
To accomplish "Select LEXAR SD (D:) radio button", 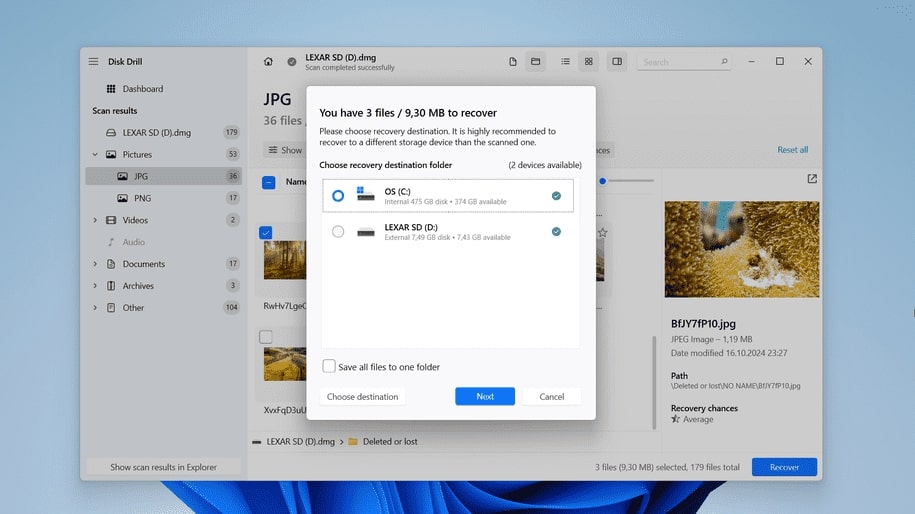I will [x=338, y=232].
